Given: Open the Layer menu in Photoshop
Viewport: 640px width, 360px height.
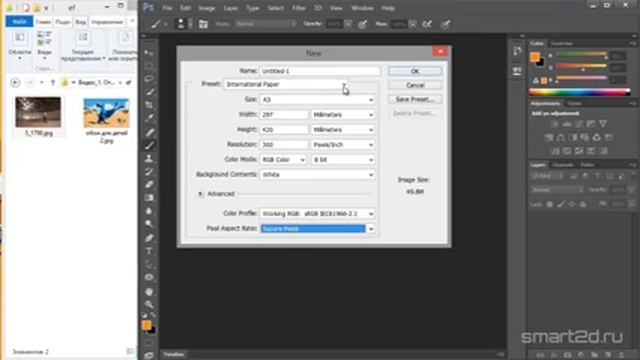Looking at the screenshot, I should [231, 8].
